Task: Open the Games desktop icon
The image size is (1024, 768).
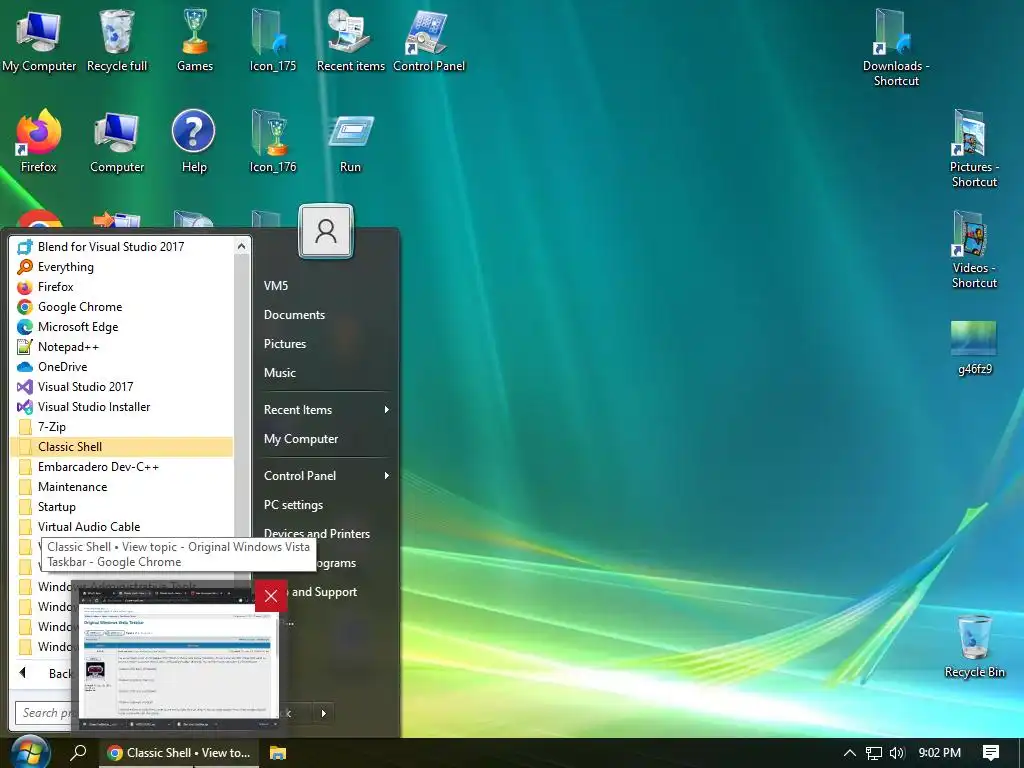Action: [195, 40]
